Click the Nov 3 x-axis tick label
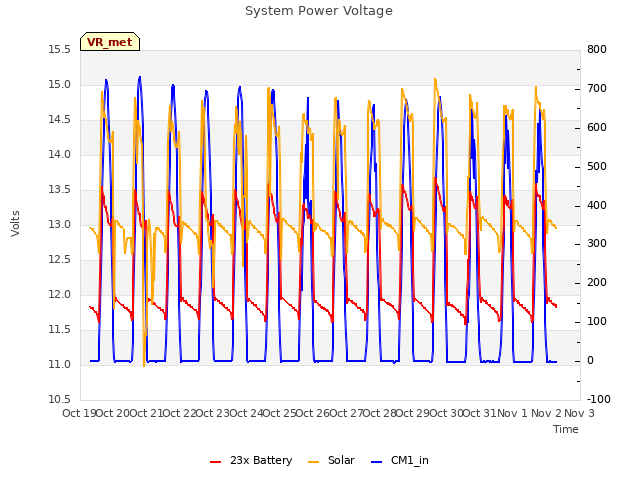 click(579, 413)
